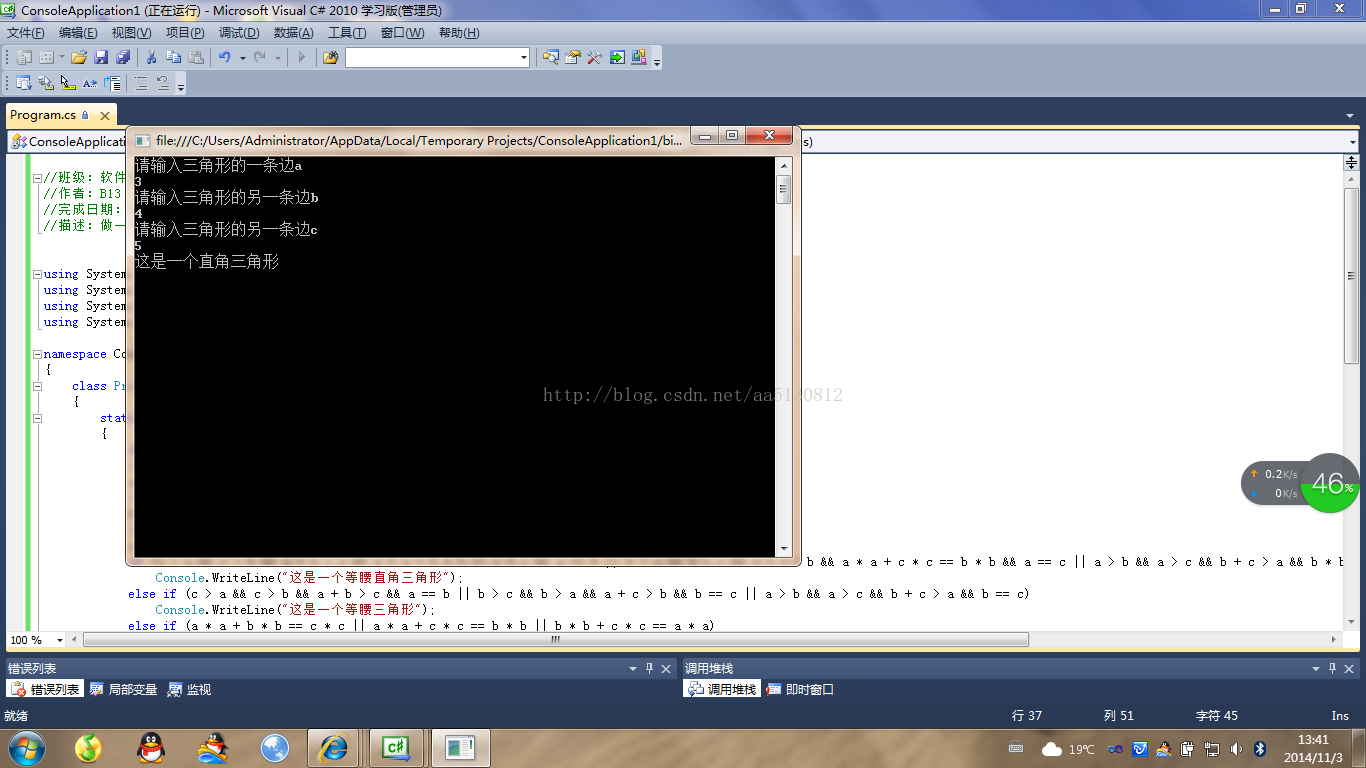
Task: Click the Cut scissors icon
Action: click(152, 58)
